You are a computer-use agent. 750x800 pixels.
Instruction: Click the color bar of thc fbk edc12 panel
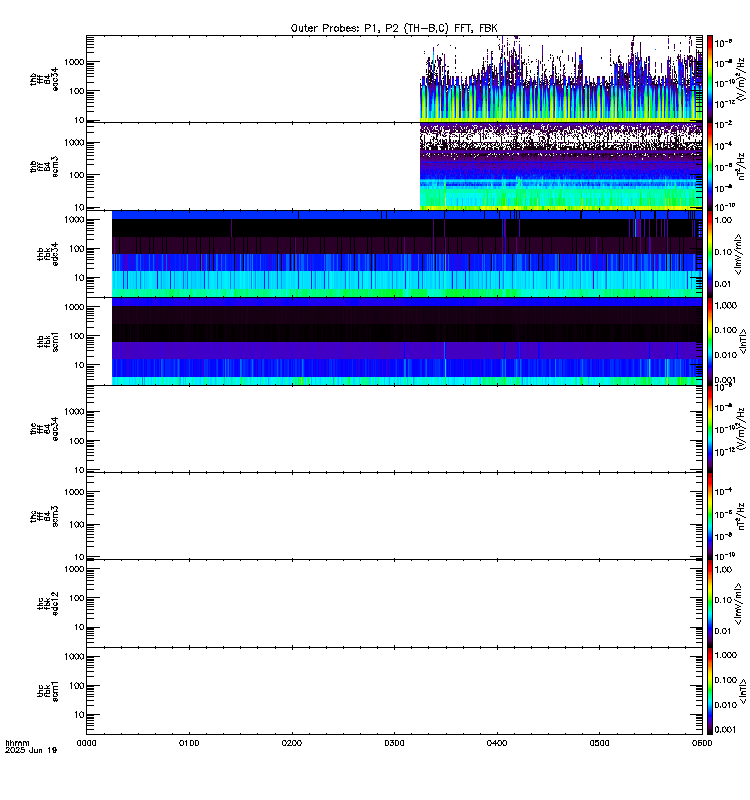point(710,604)
